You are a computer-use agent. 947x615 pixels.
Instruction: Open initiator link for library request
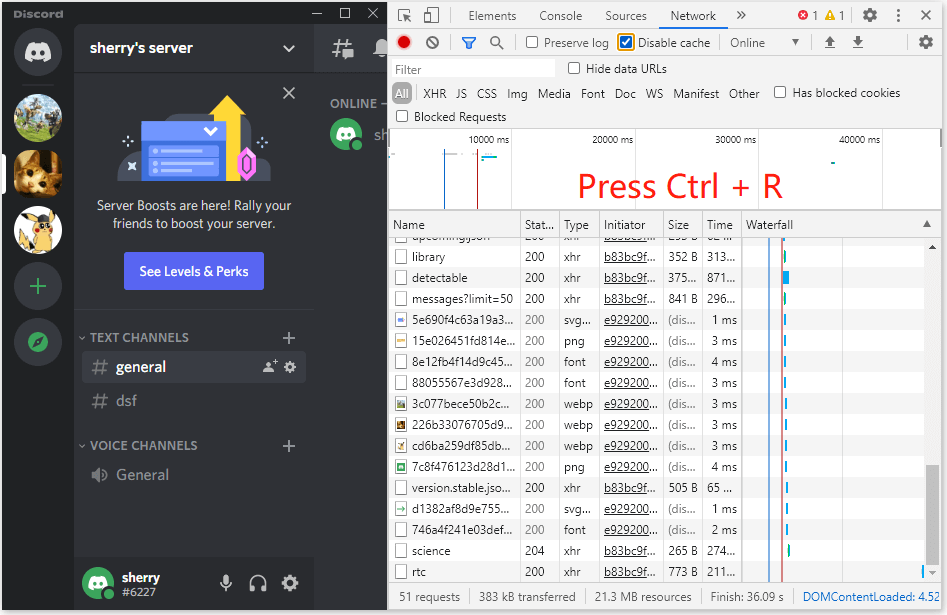[x=629, y=257]
